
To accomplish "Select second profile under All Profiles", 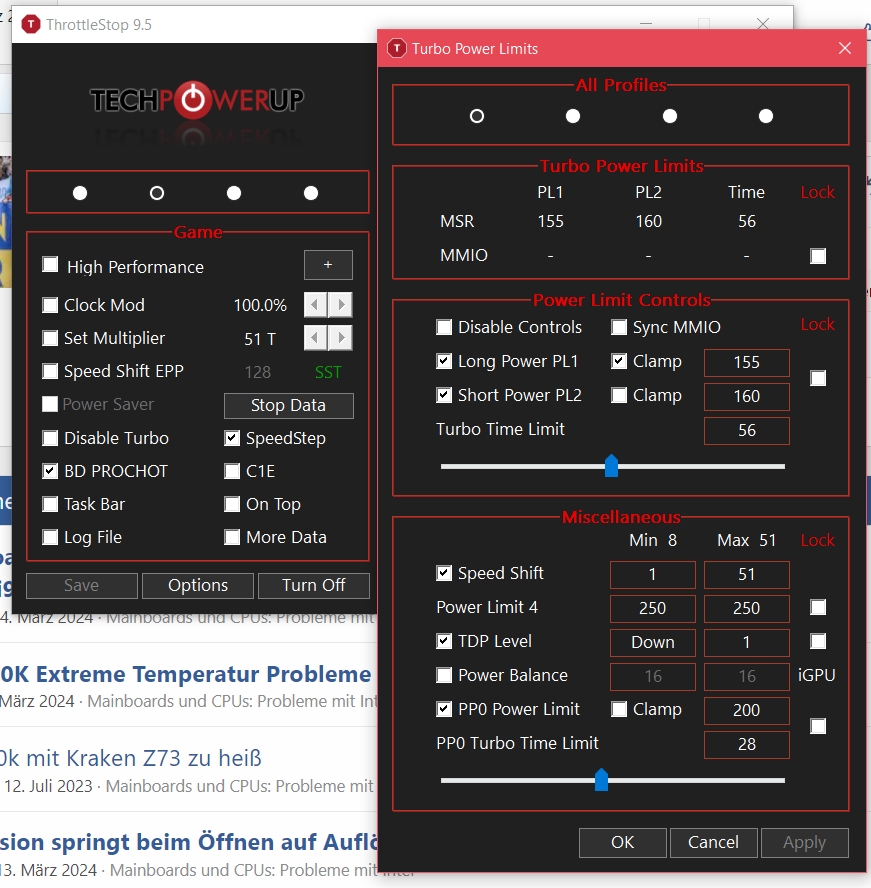I will 573,116.
